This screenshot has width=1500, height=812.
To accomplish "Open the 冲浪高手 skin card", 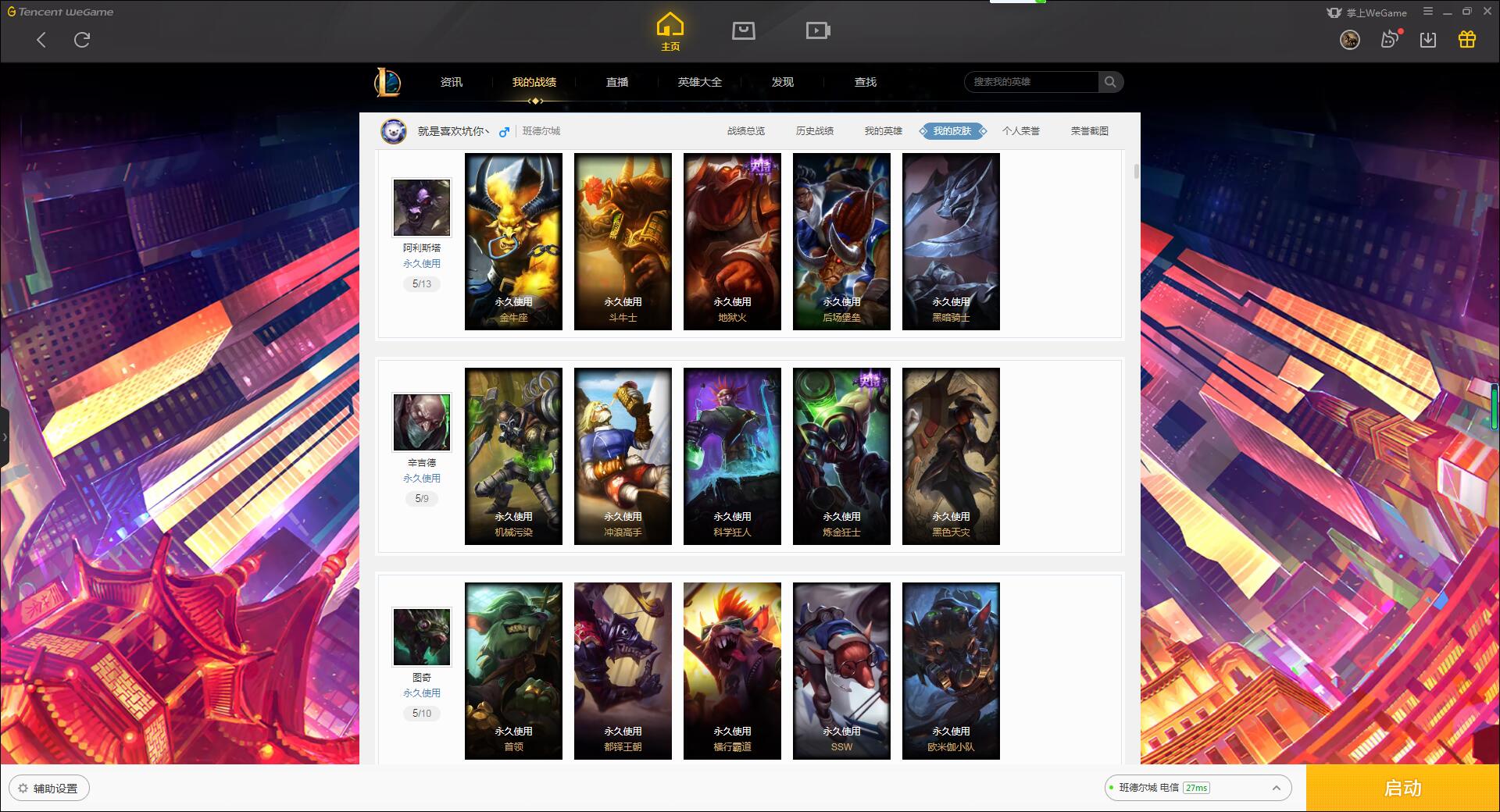I will (623, 456).
